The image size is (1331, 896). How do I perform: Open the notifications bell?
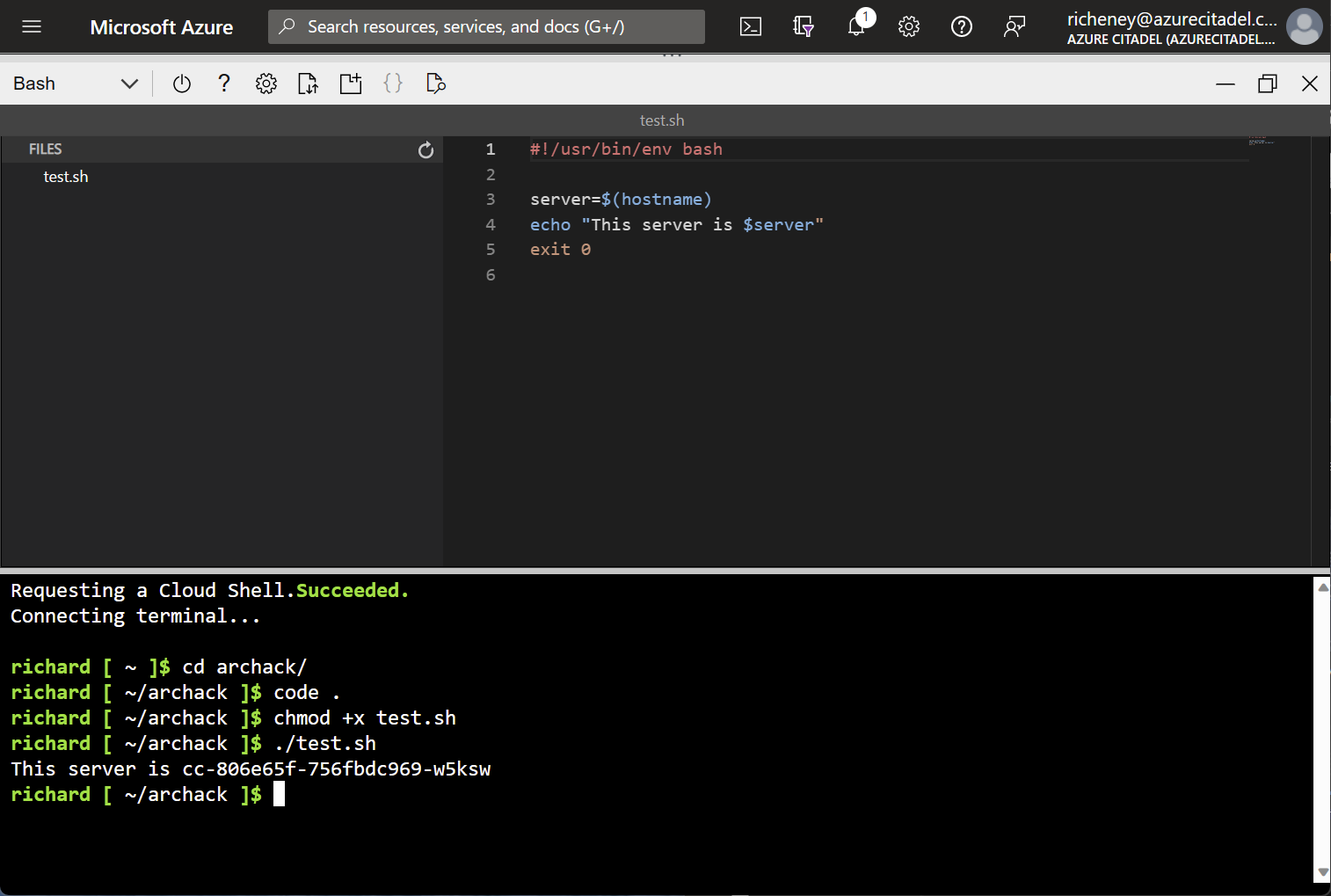(x=856, y=26)
